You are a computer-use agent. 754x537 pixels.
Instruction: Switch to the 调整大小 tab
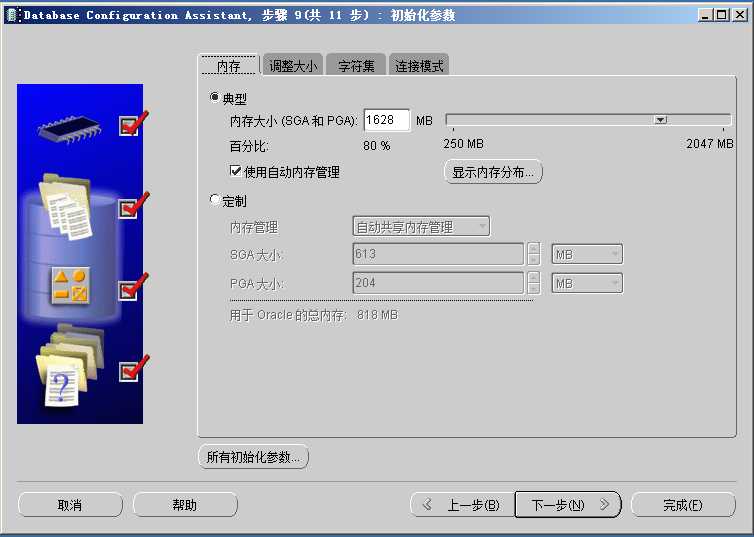293,65
